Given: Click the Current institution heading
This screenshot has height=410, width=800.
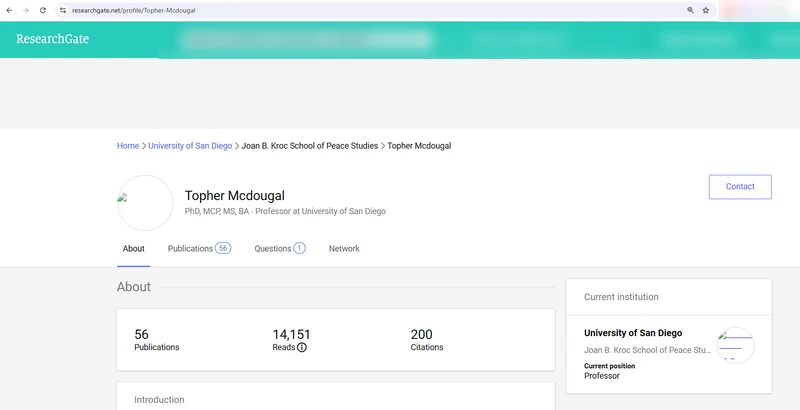Looking at the screenshot, I should tap(621, 297).
